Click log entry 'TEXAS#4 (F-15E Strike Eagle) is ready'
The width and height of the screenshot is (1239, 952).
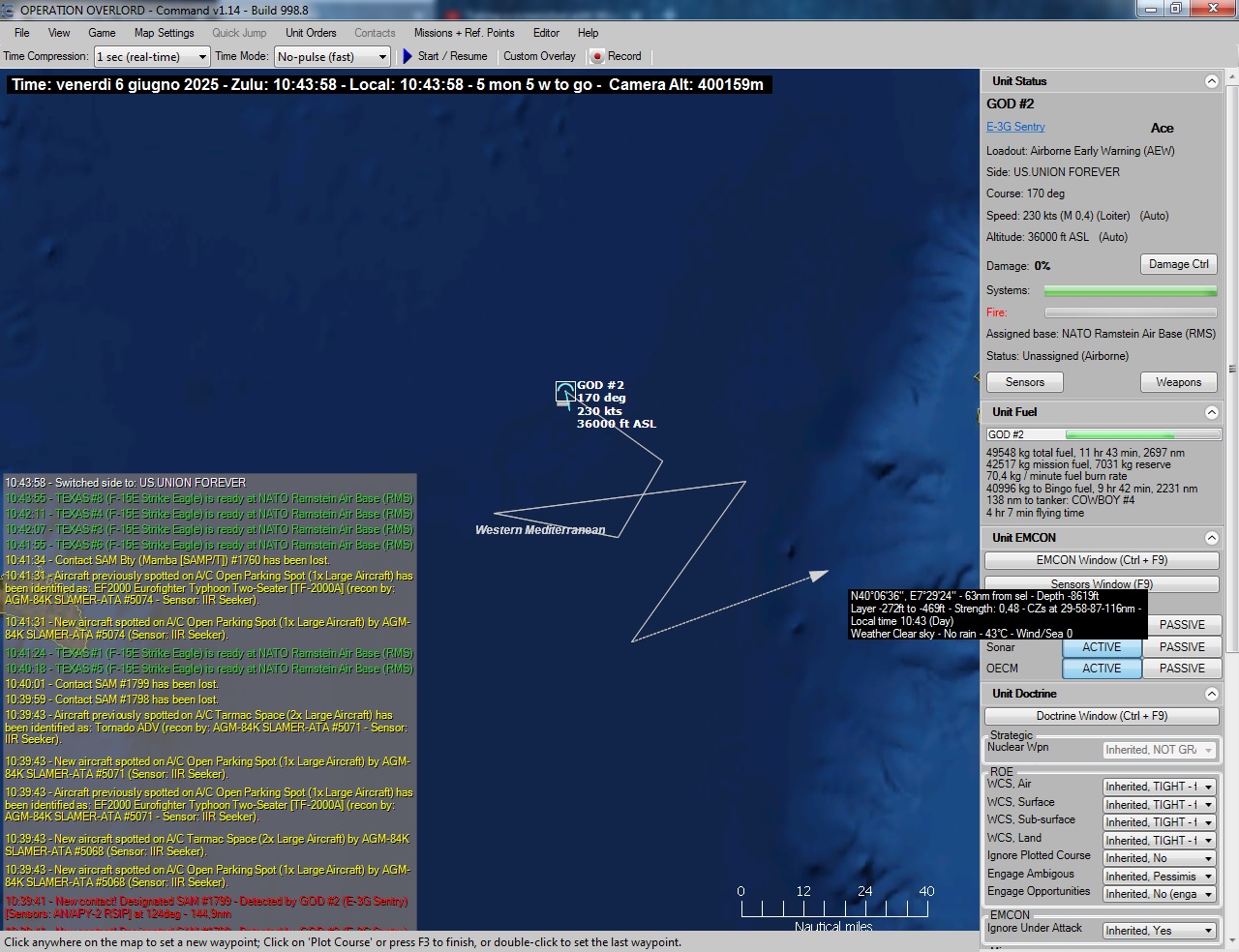(209, 514)
